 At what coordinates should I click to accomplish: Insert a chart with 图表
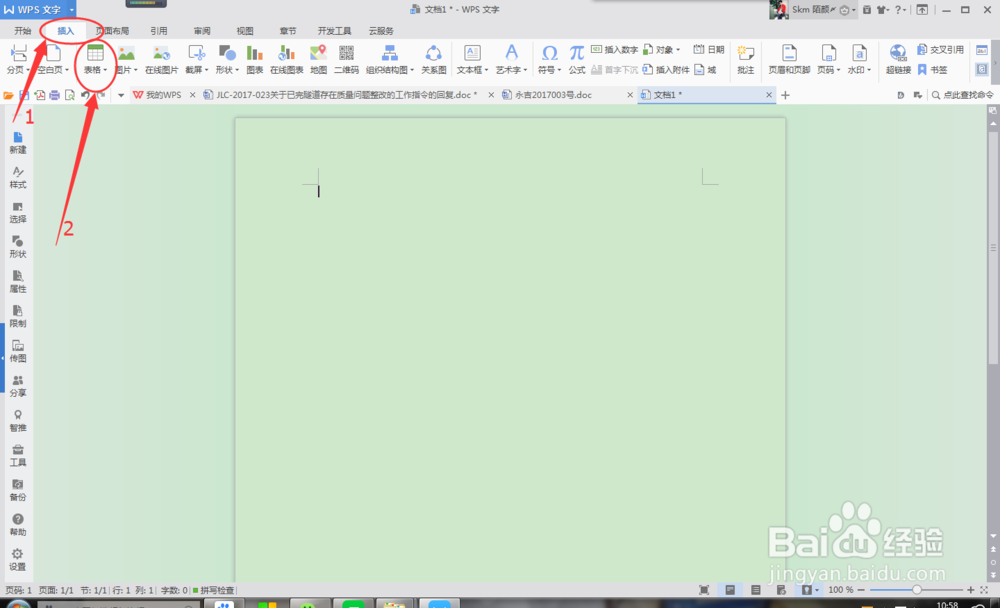coord(254,59)
